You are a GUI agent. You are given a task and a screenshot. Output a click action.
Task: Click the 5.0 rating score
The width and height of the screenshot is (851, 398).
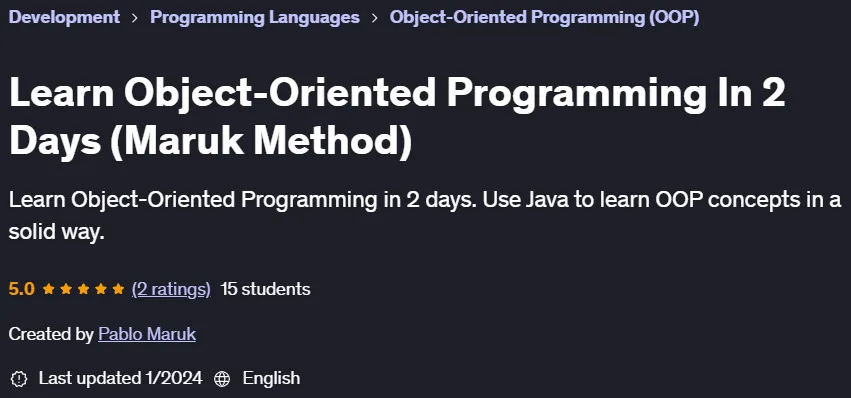pos(22,289)
